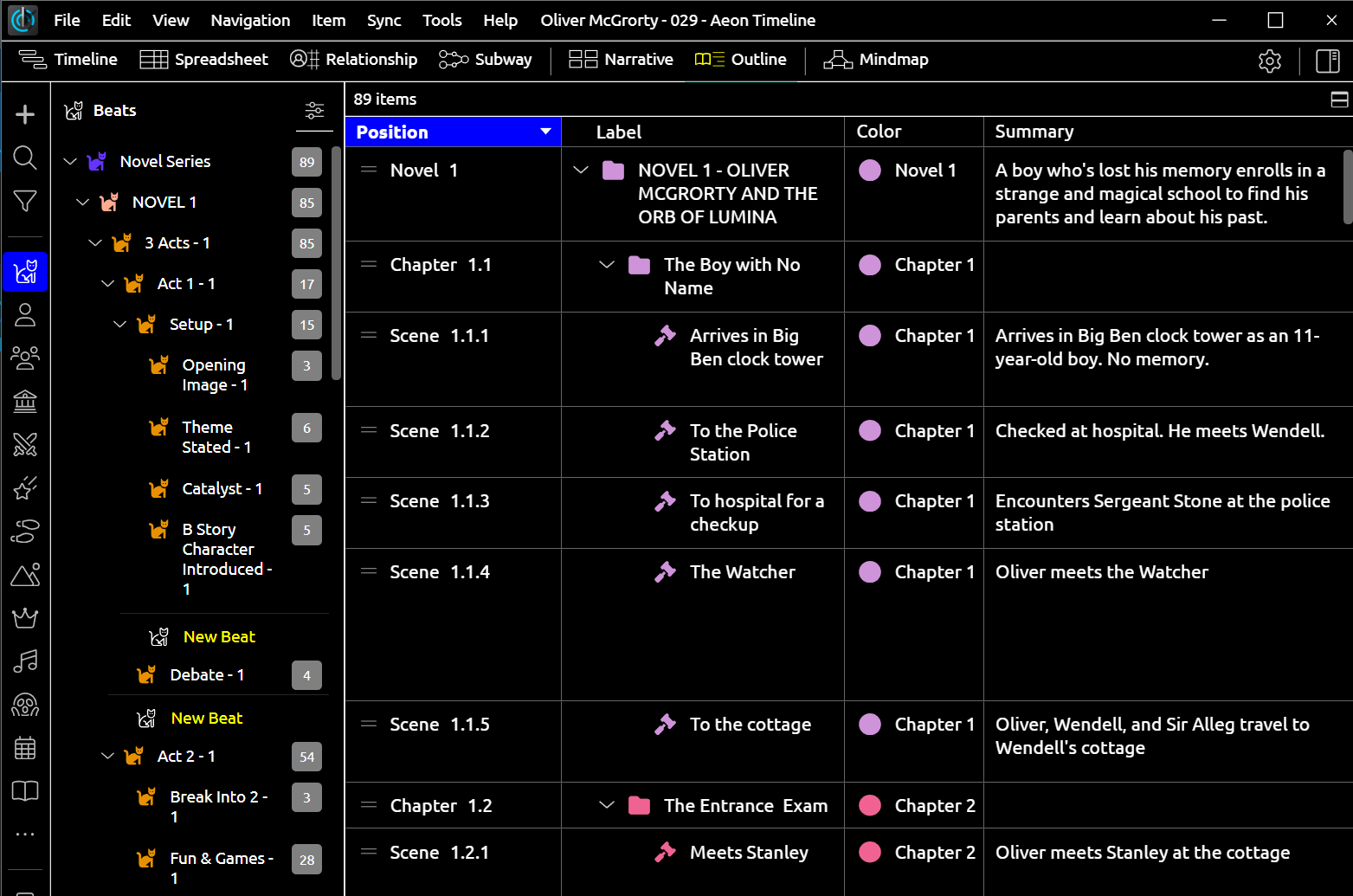
Task: Click the outline table vertical scrollbar
Action: (1347, 186)
